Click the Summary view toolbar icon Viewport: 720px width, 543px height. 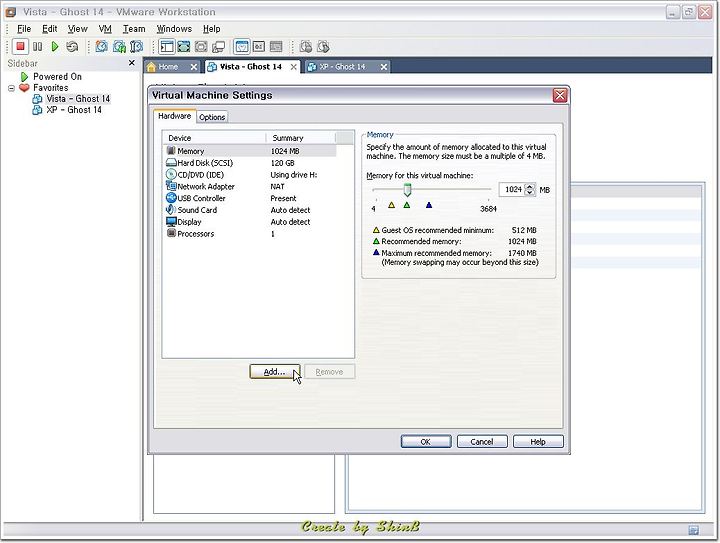[x=242, y=46]
